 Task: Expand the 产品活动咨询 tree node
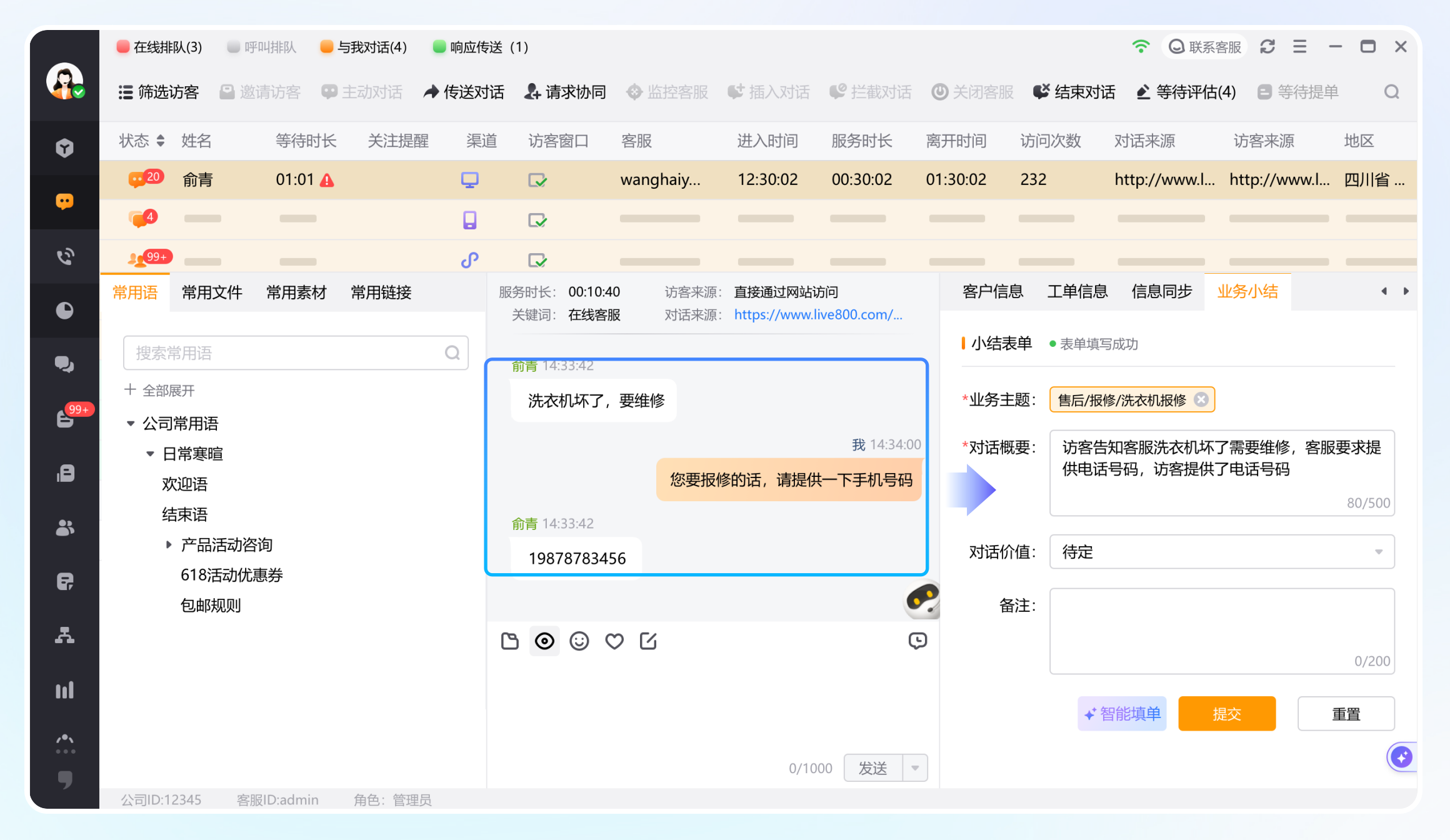[169, 545]
